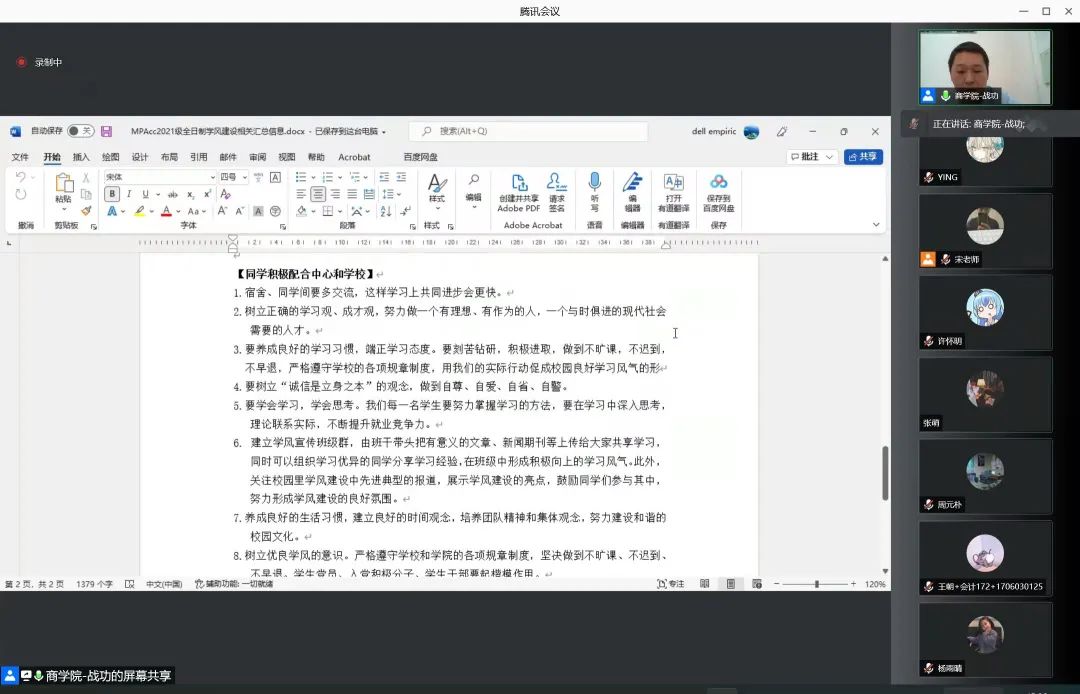Click the clear formatting eraser icon
1080x694 pixels.
coord(225,194)
